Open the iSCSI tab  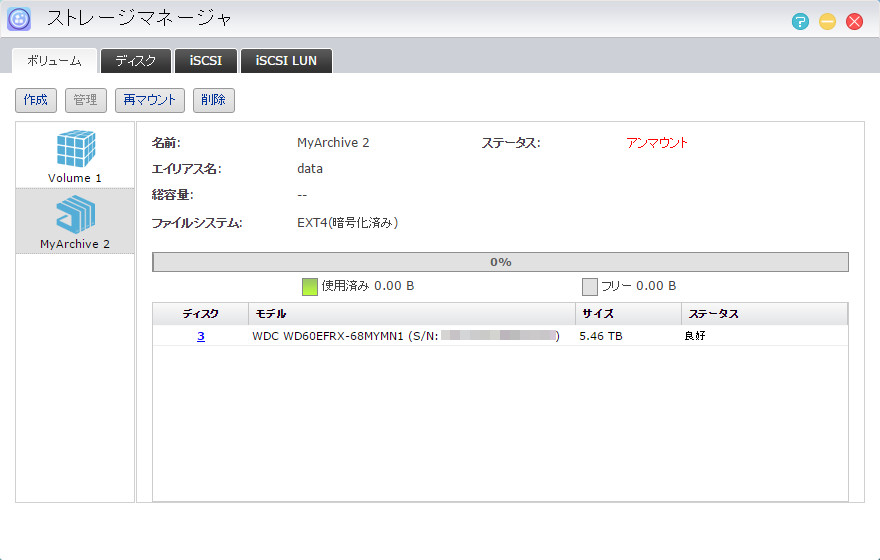click(205, 61)
